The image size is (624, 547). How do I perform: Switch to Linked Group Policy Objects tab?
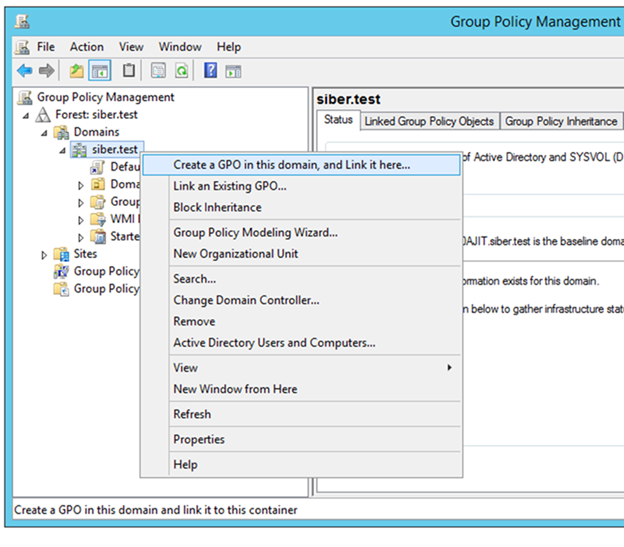pyautogui.click(x=429, y=121)
